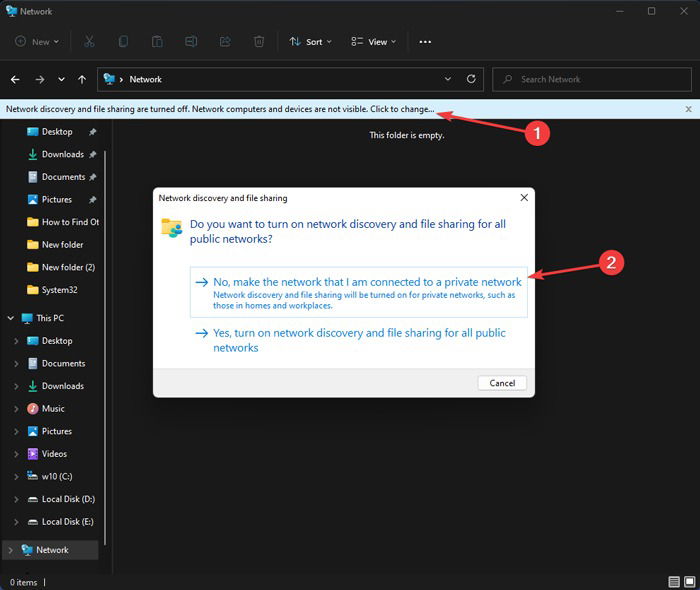Image resolution: width=700 pixels, height=590 pixels.
Task: Expand Documents under This PC
Action: pos(16,364)
